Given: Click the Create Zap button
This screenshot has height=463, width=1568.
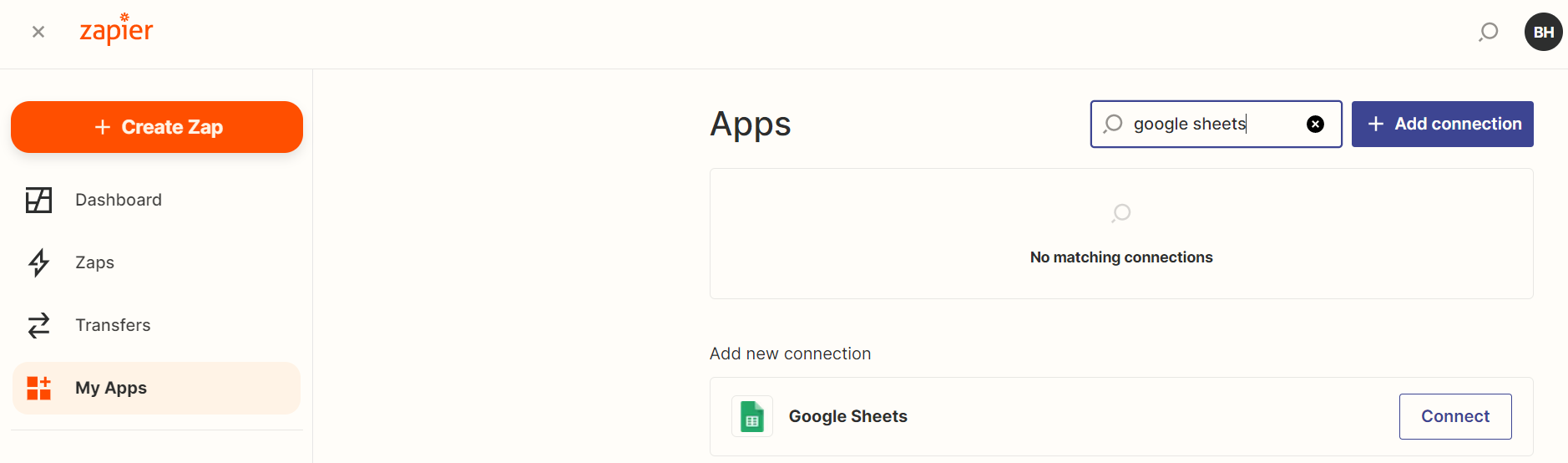Looking at the screenshot, I should (x=157, y=127).
